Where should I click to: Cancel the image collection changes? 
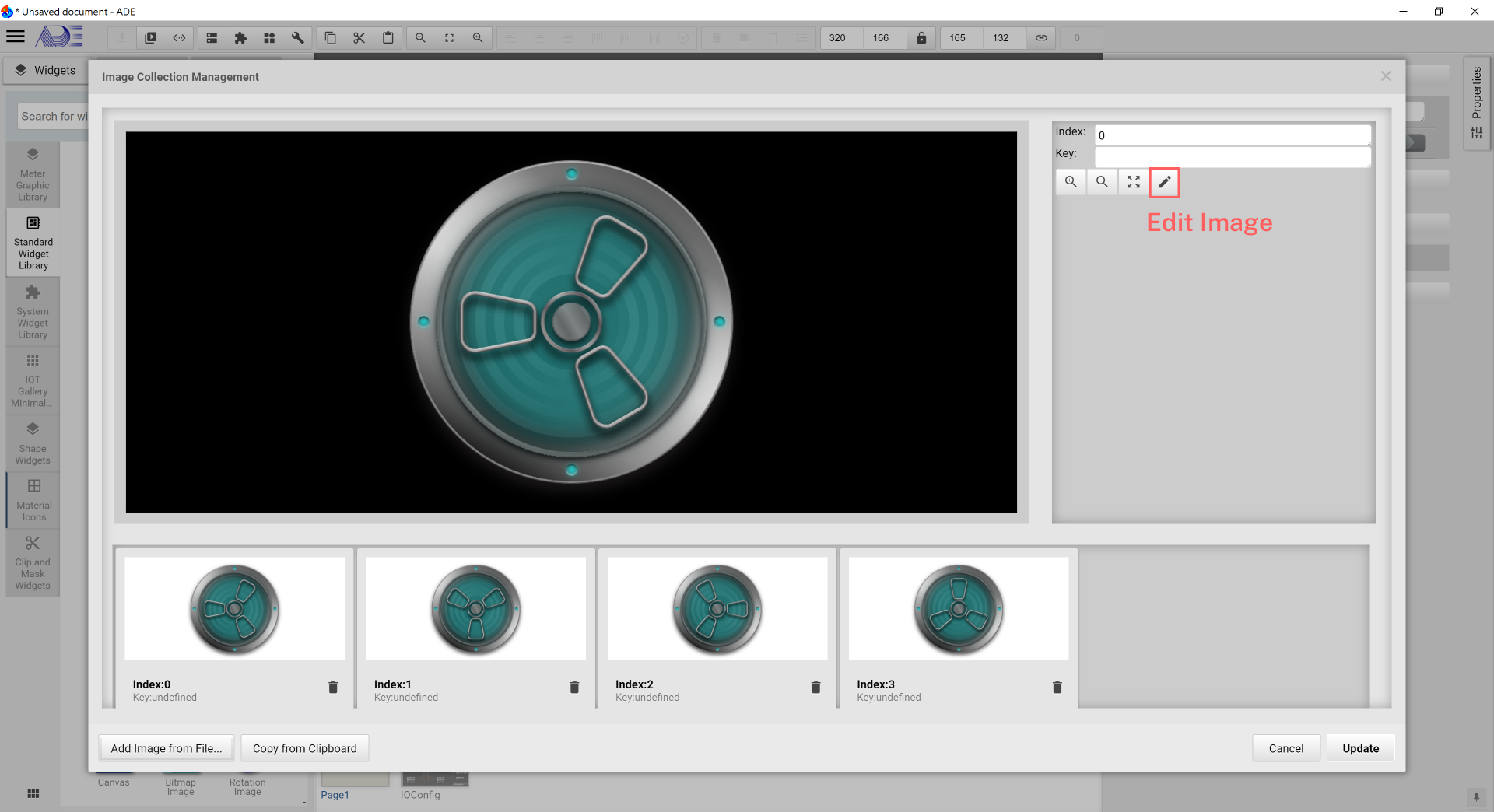click(1285, 748)
